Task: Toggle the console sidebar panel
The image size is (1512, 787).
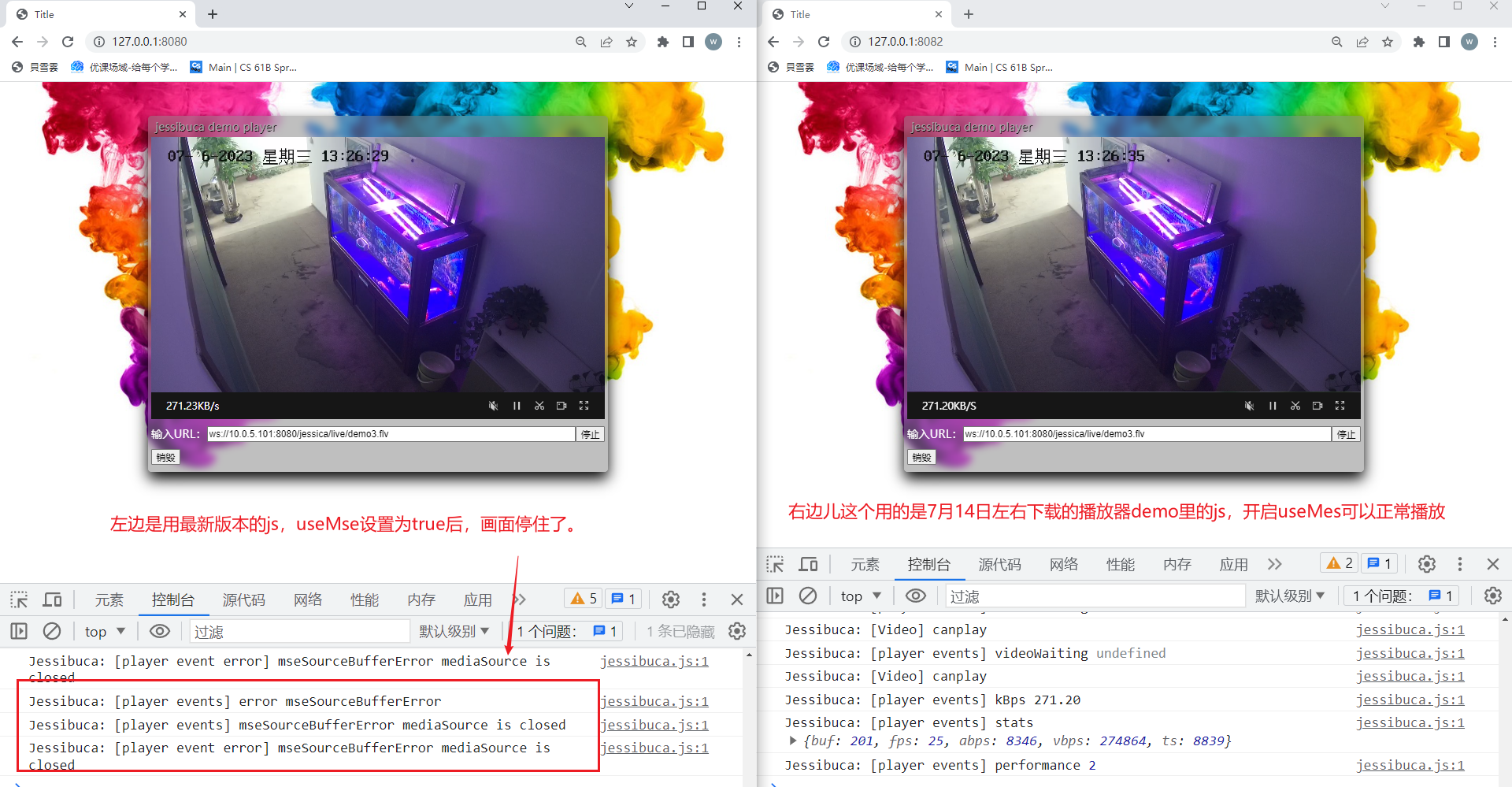Action: click(x=19, y=630)
